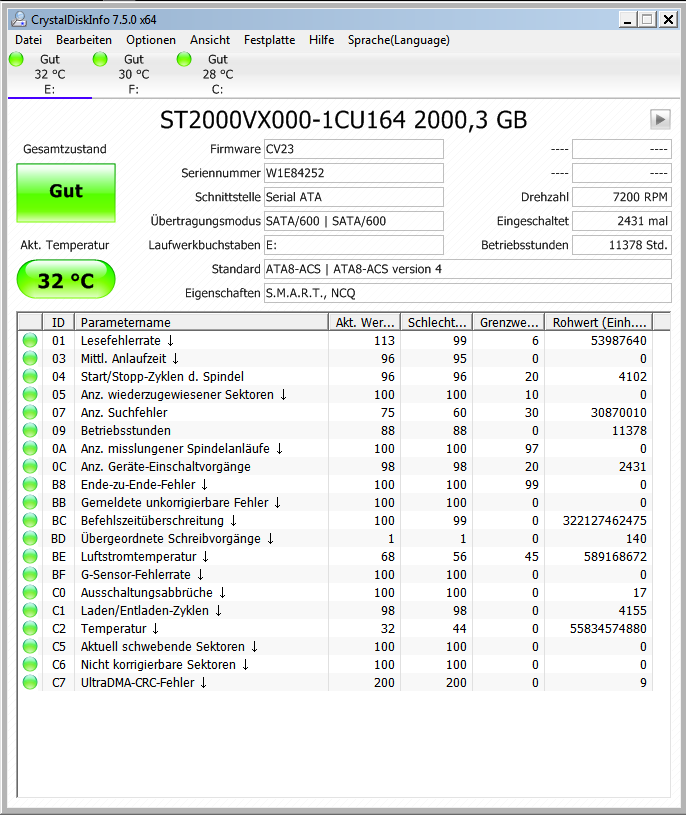Select the green status icon for drive F:
This screenshot has height=815, width=686.
pos(100,59)
